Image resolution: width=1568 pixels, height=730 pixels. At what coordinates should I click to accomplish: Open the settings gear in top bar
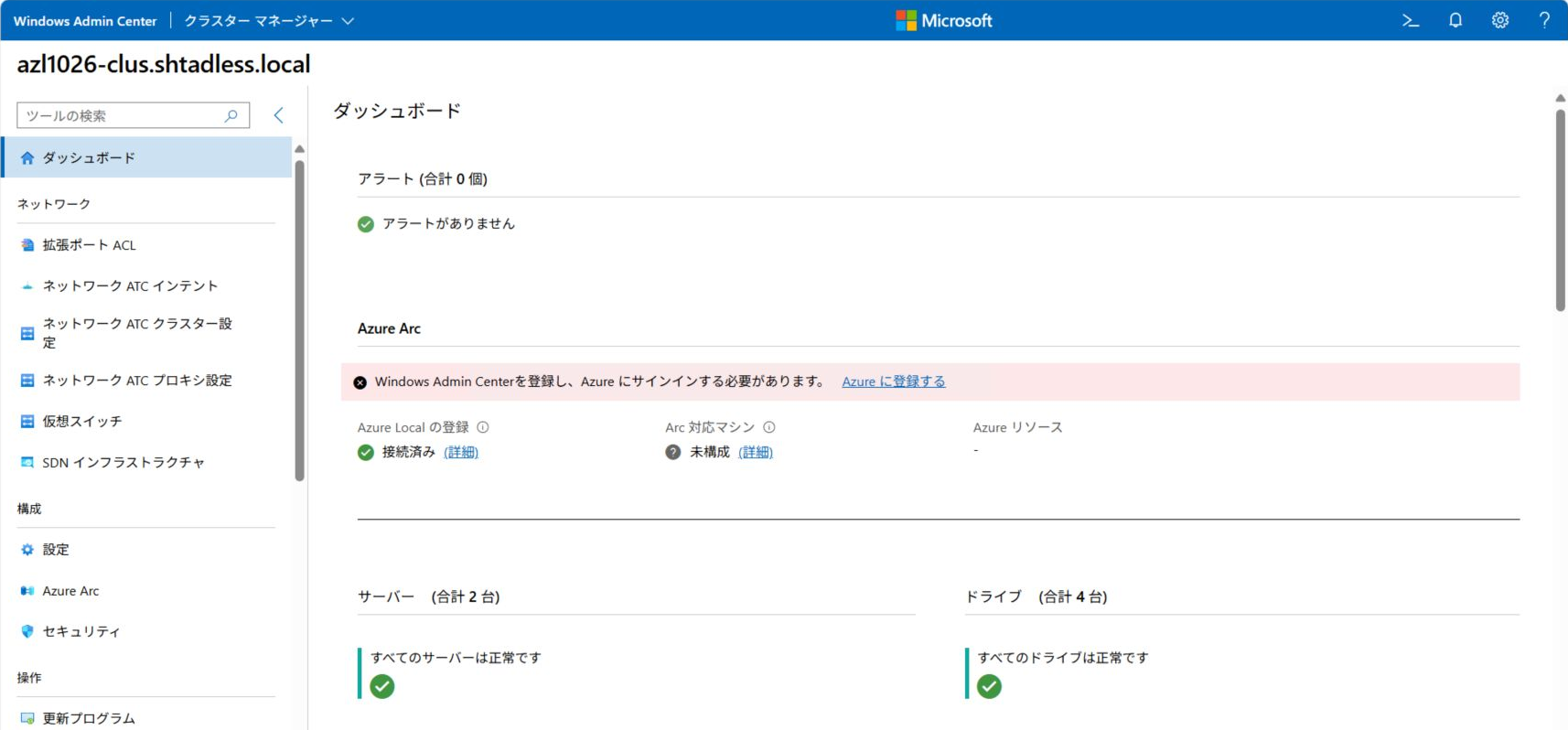(x=1500, y=20)
